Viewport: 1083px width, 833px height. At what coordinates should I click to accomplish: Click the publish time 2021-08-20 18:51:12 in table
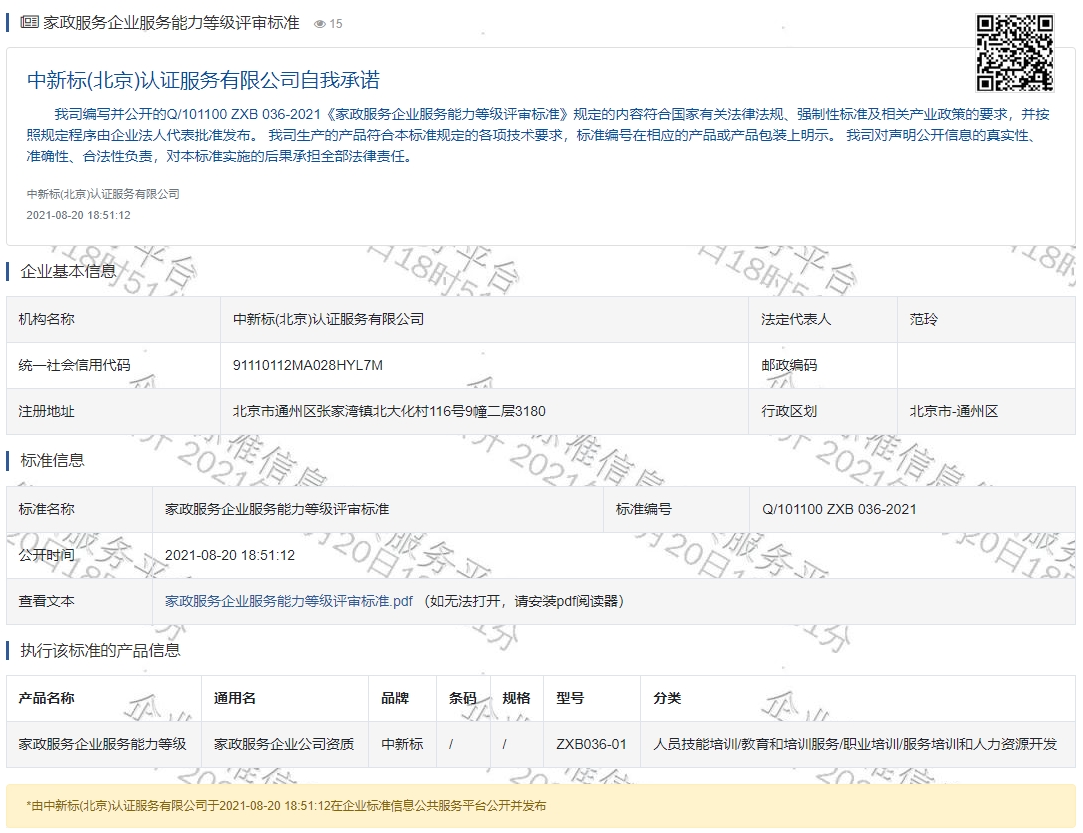click(x=230, y=555)
